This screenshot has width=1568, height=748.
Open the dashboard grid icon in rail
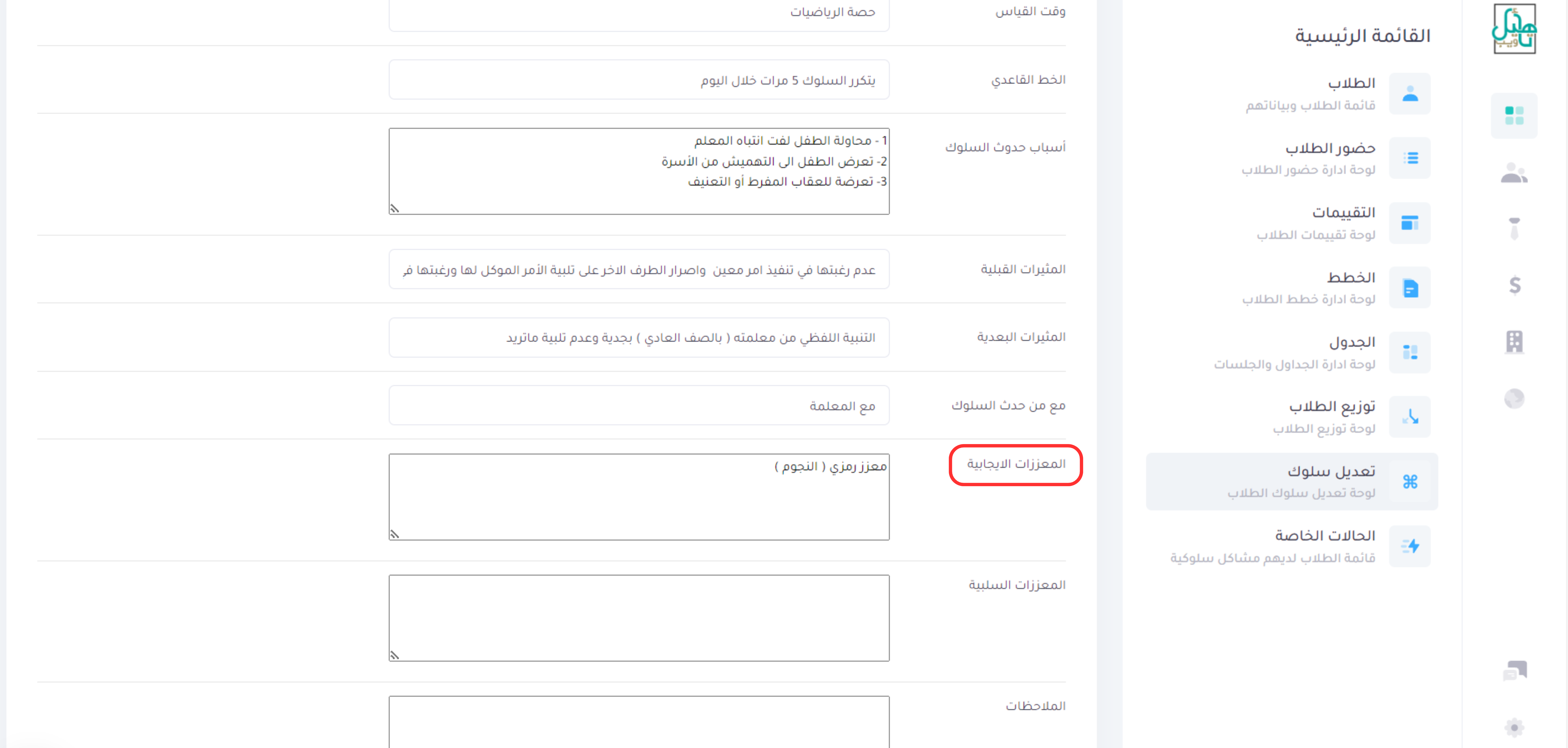click(1514, 116)
